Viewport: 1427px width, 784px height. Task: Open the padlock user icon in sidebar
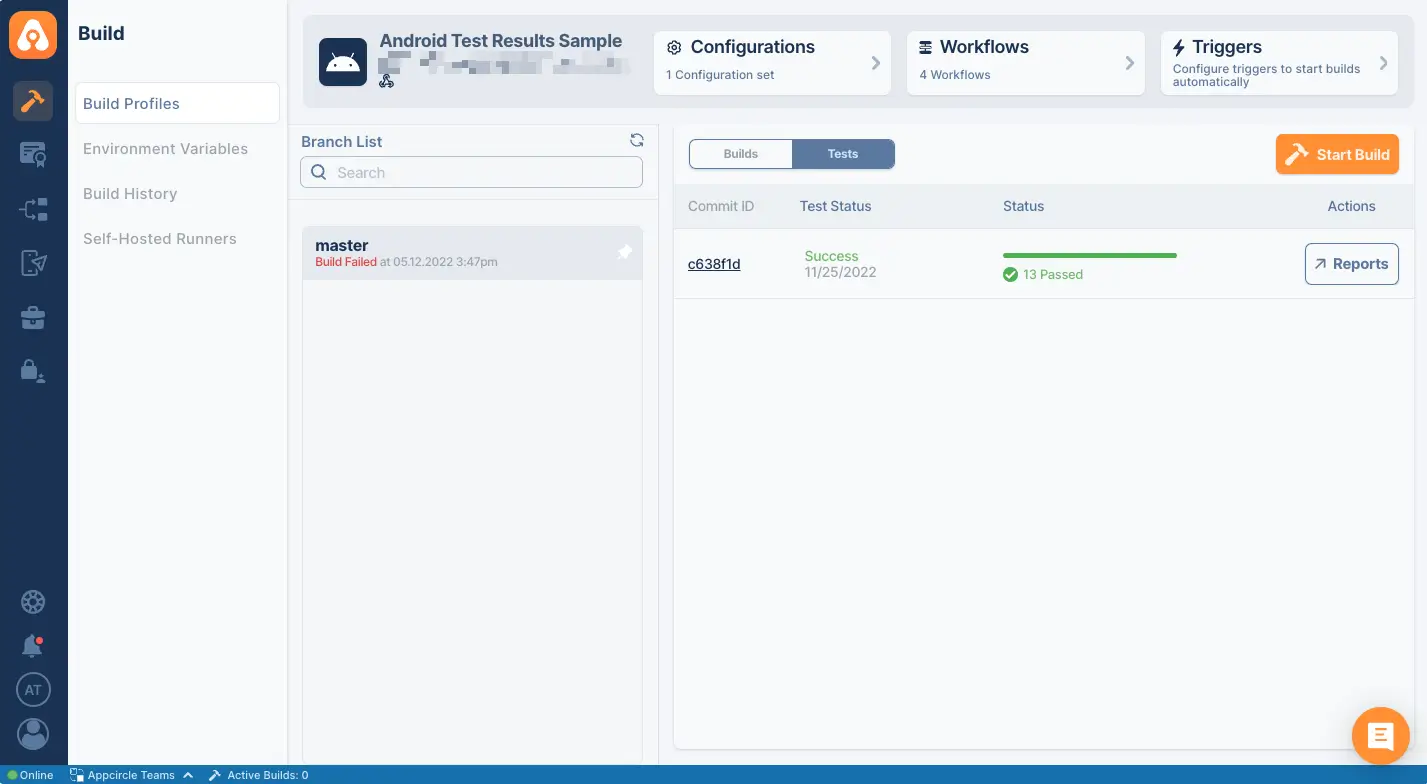tap(33, 371)
